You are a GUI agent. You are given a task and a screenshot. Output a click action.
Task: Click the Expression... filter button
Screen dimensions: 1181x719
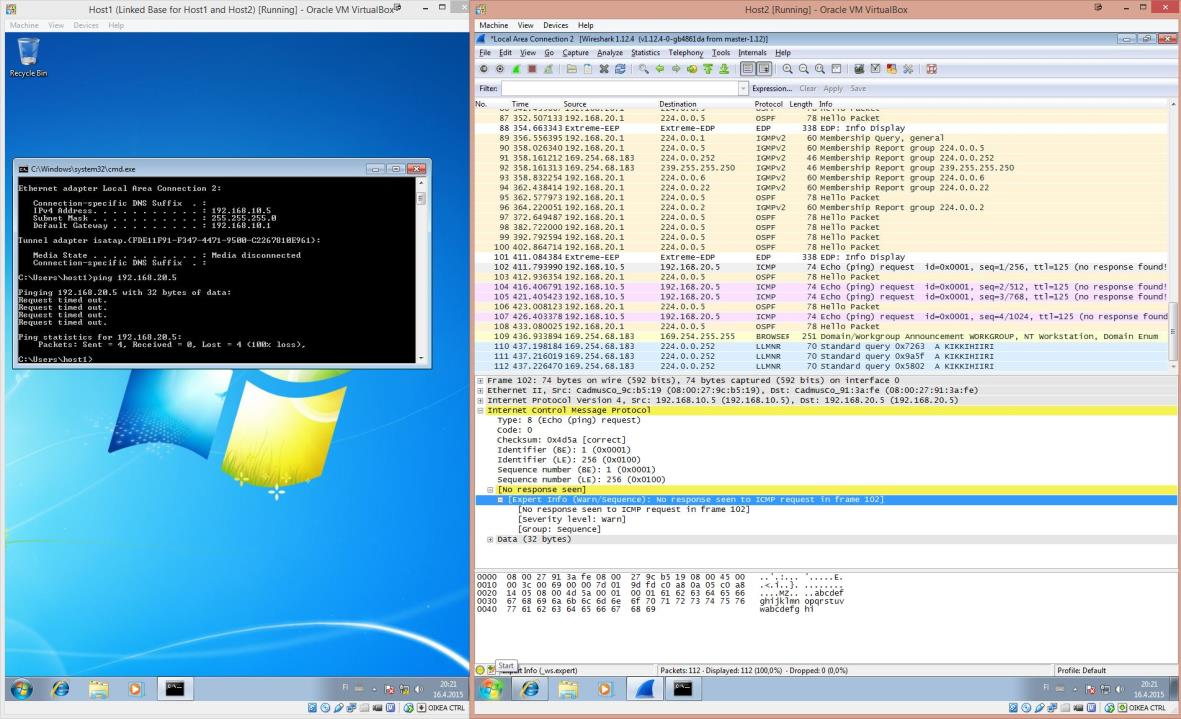coord(772,89)
